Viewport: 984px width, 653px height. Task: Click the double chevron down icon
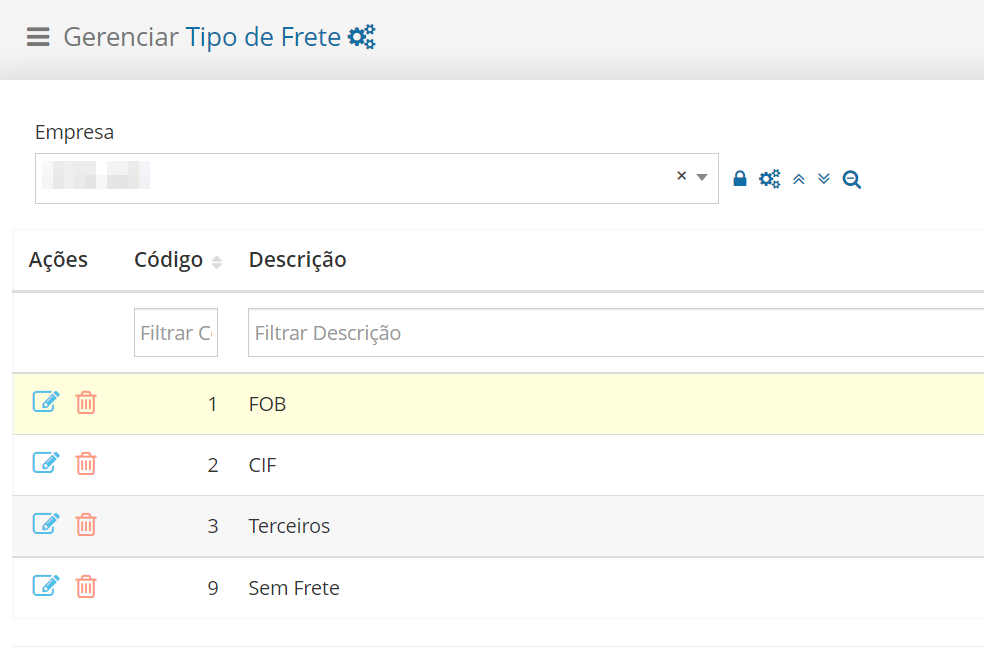click(824, 179)
